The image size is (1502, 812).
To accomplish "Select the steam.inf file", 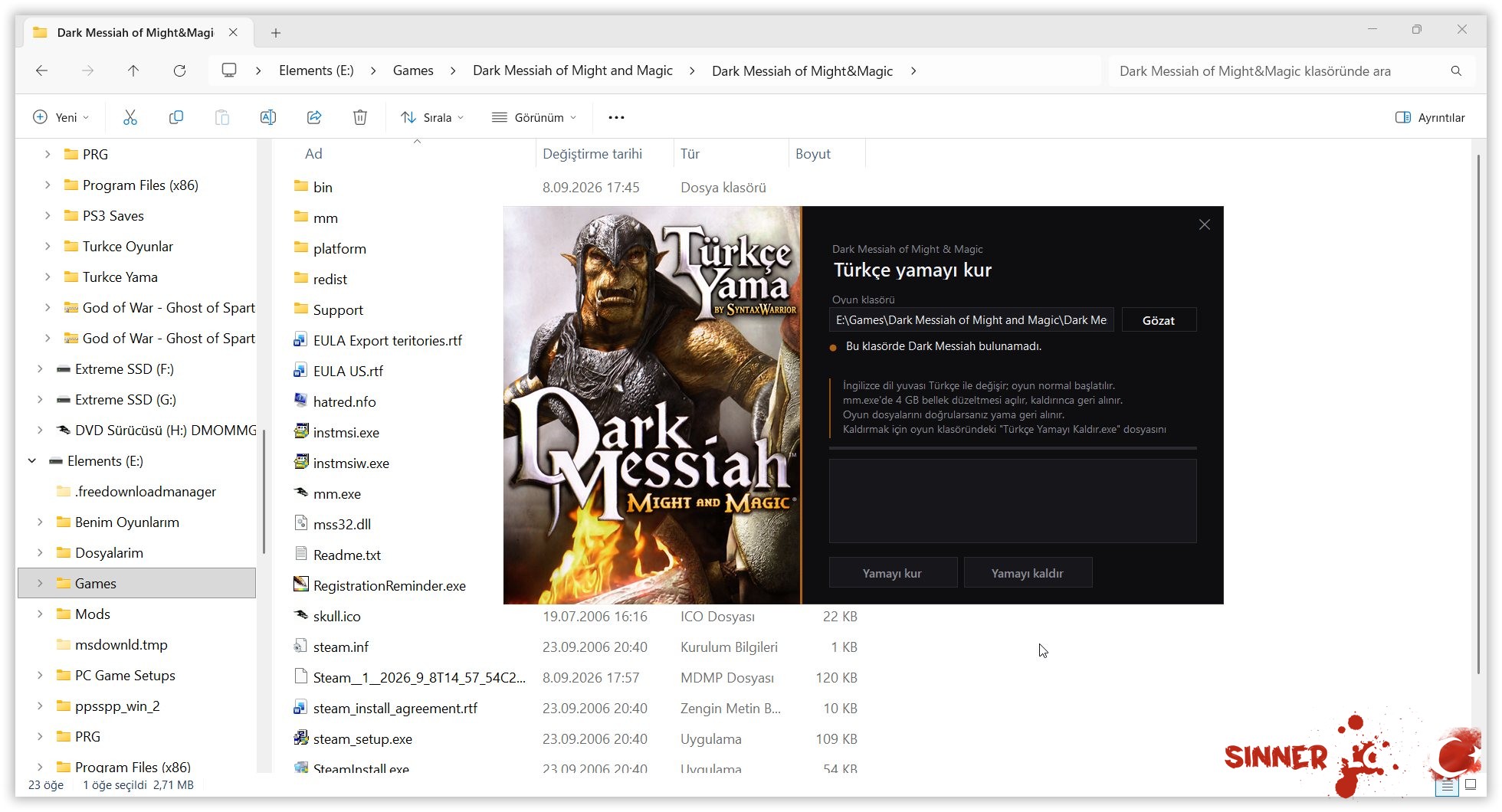I will [x=341, y=647].
